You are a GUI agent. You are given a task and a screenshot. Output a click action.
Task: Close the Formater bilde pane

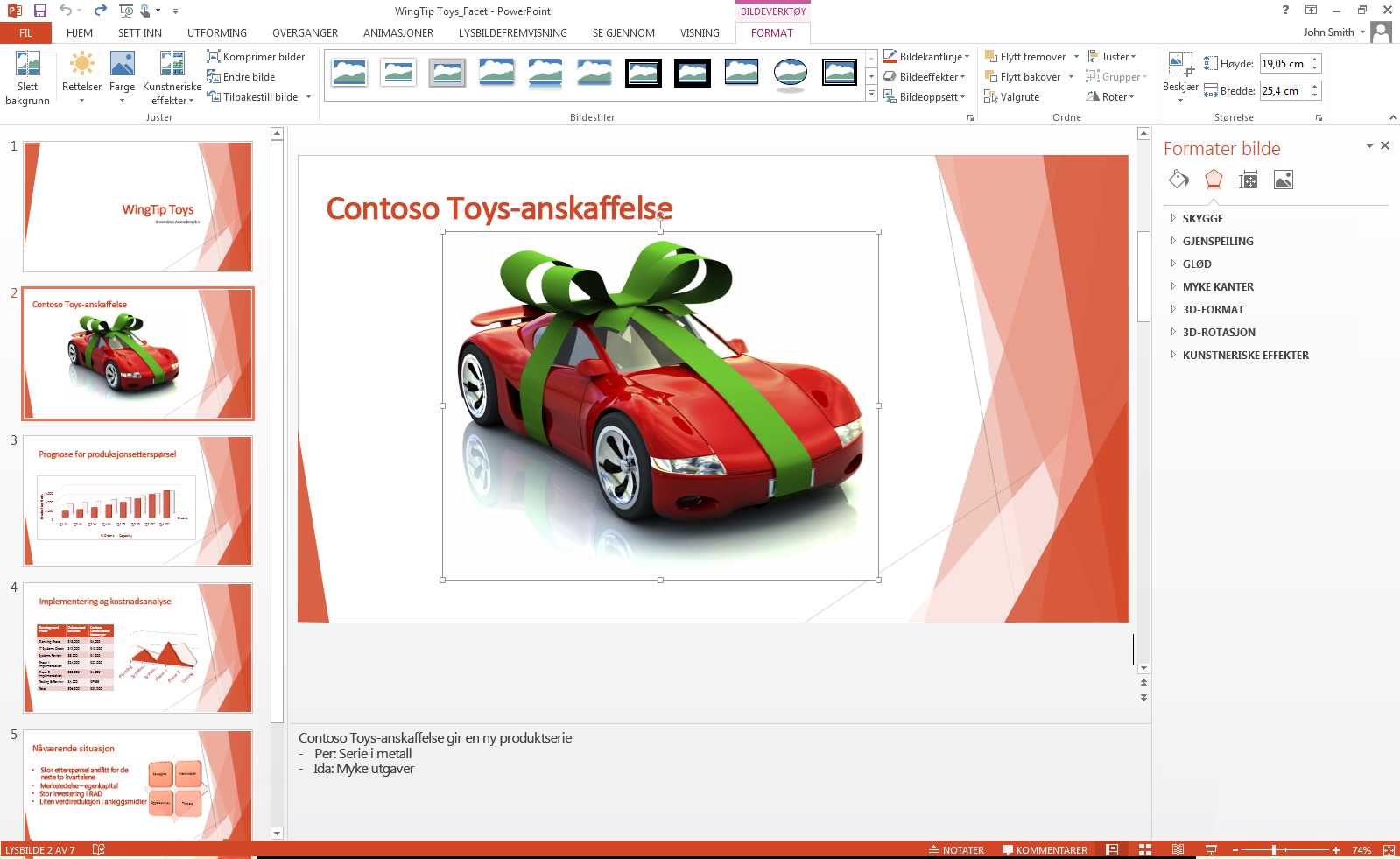pyautogui.click(x=1385, y=145)
